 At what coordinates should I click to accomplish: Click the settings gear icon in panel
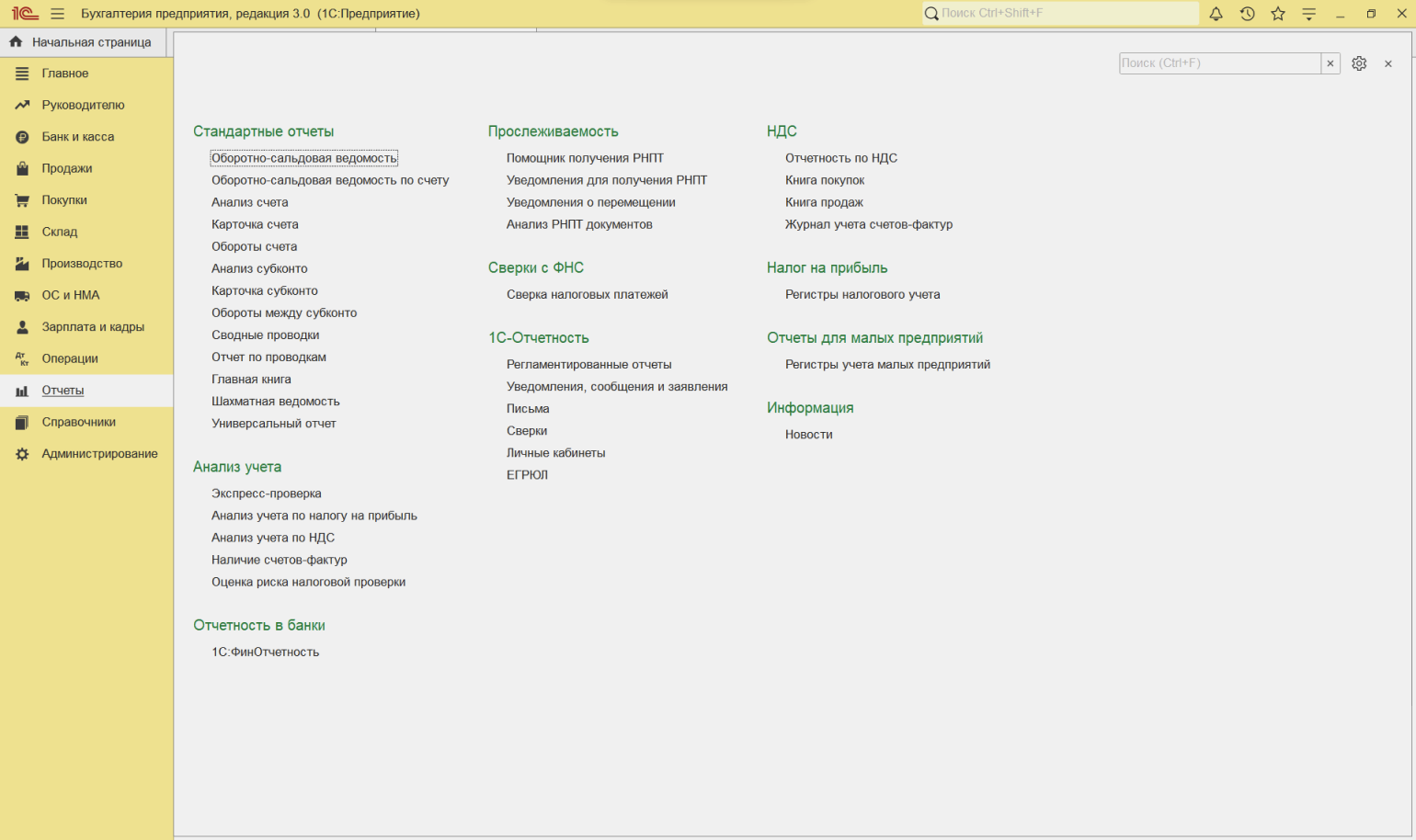(1359, 63)
